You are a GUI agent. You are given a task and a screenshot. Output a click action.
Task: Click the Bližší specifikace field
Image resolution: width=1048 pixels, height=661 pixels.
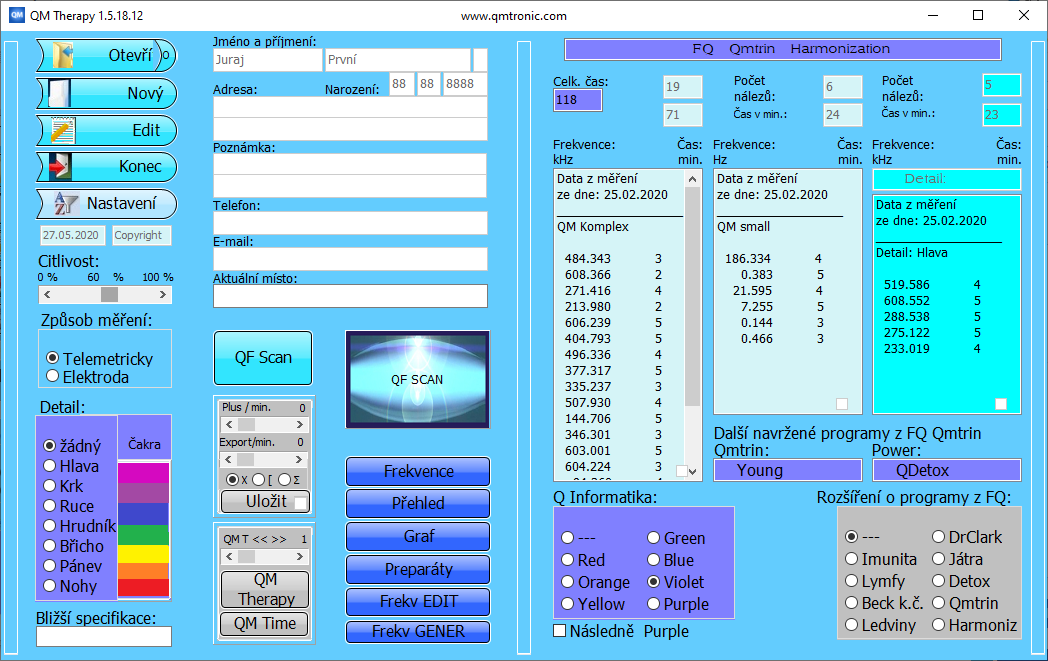(x=104, y=636)
